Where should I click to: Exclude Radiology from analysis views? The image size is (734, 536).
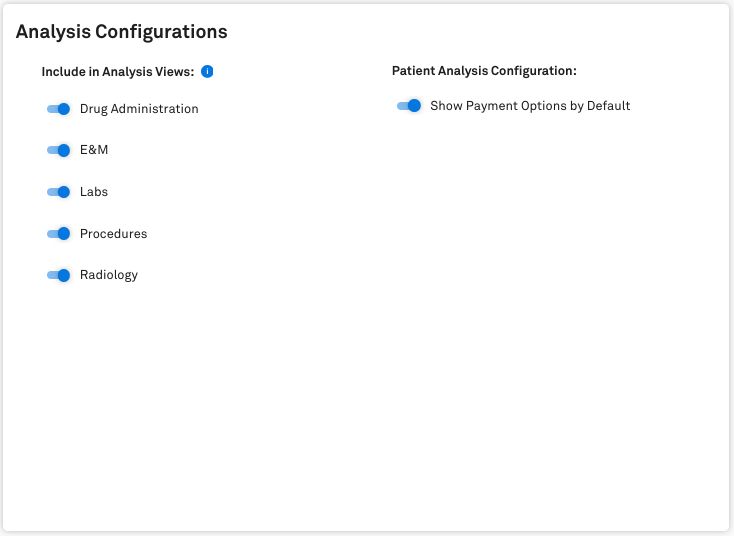[59, 275]
